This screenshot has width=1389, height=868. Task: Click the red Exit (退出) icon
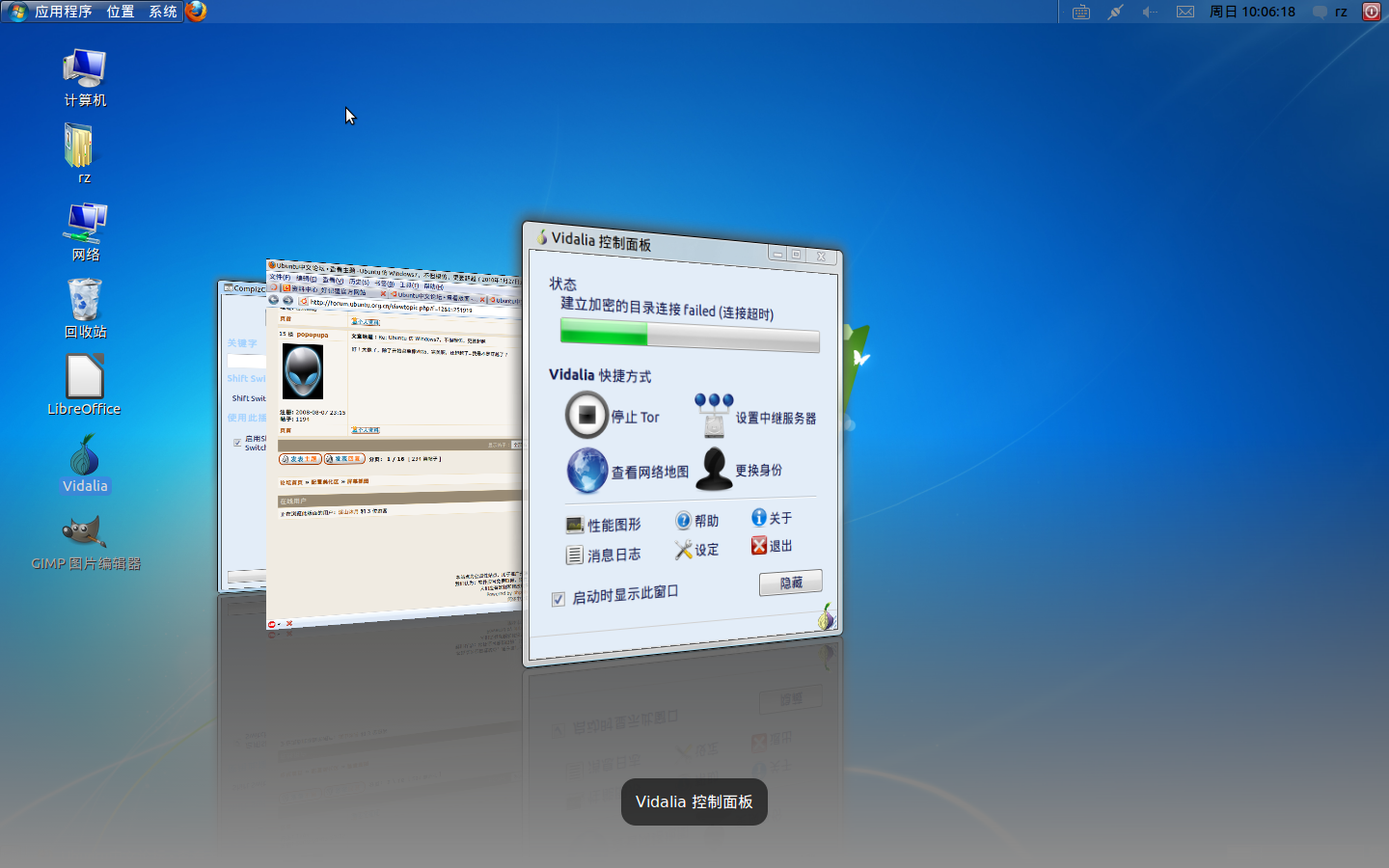759,546
